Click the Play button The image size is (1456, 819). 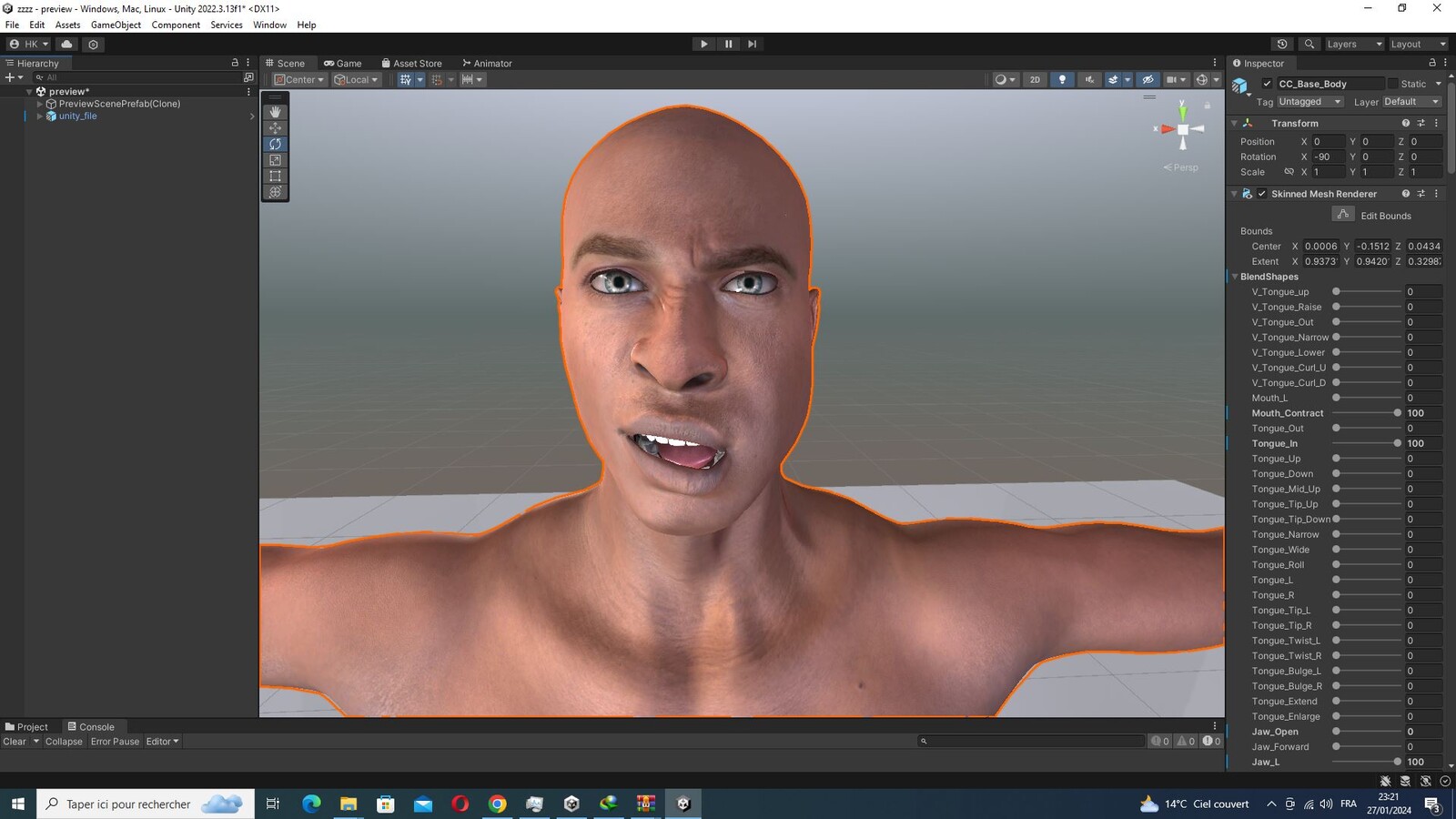[703, 44]
